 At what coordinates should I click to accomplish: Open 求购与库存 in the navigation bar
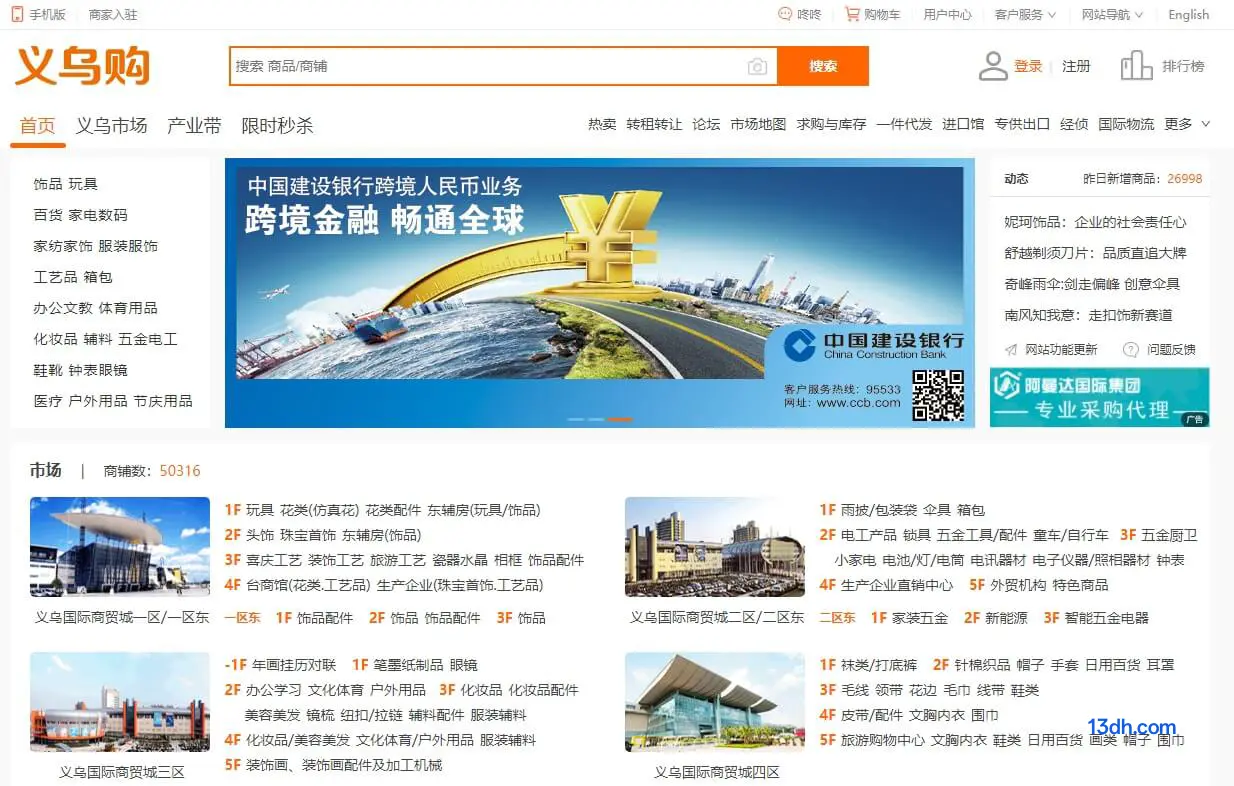pyautogui.click(x=831, y=124)
